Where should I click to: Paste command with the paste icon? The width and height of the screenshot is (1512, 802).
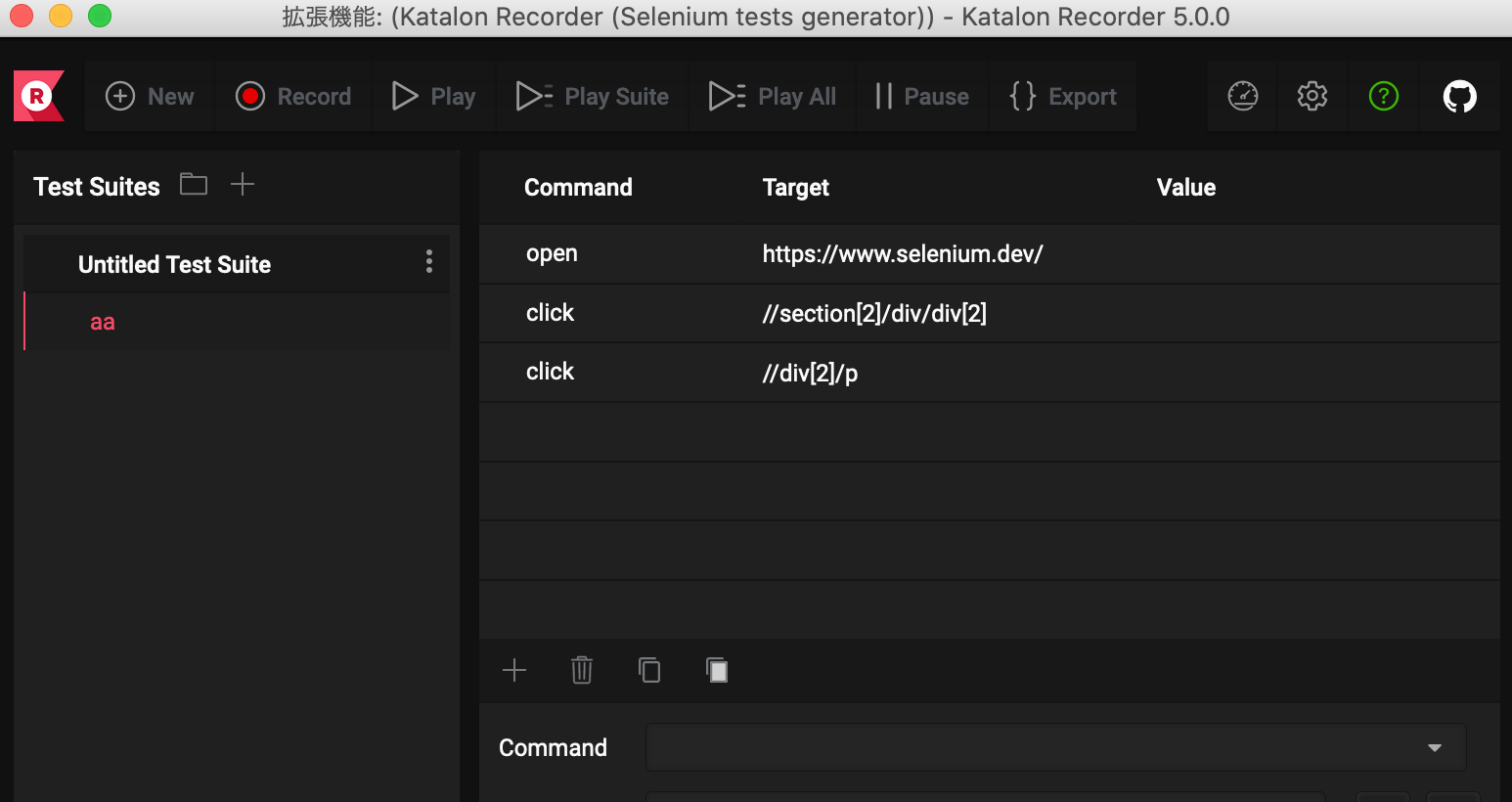point(717,670)
